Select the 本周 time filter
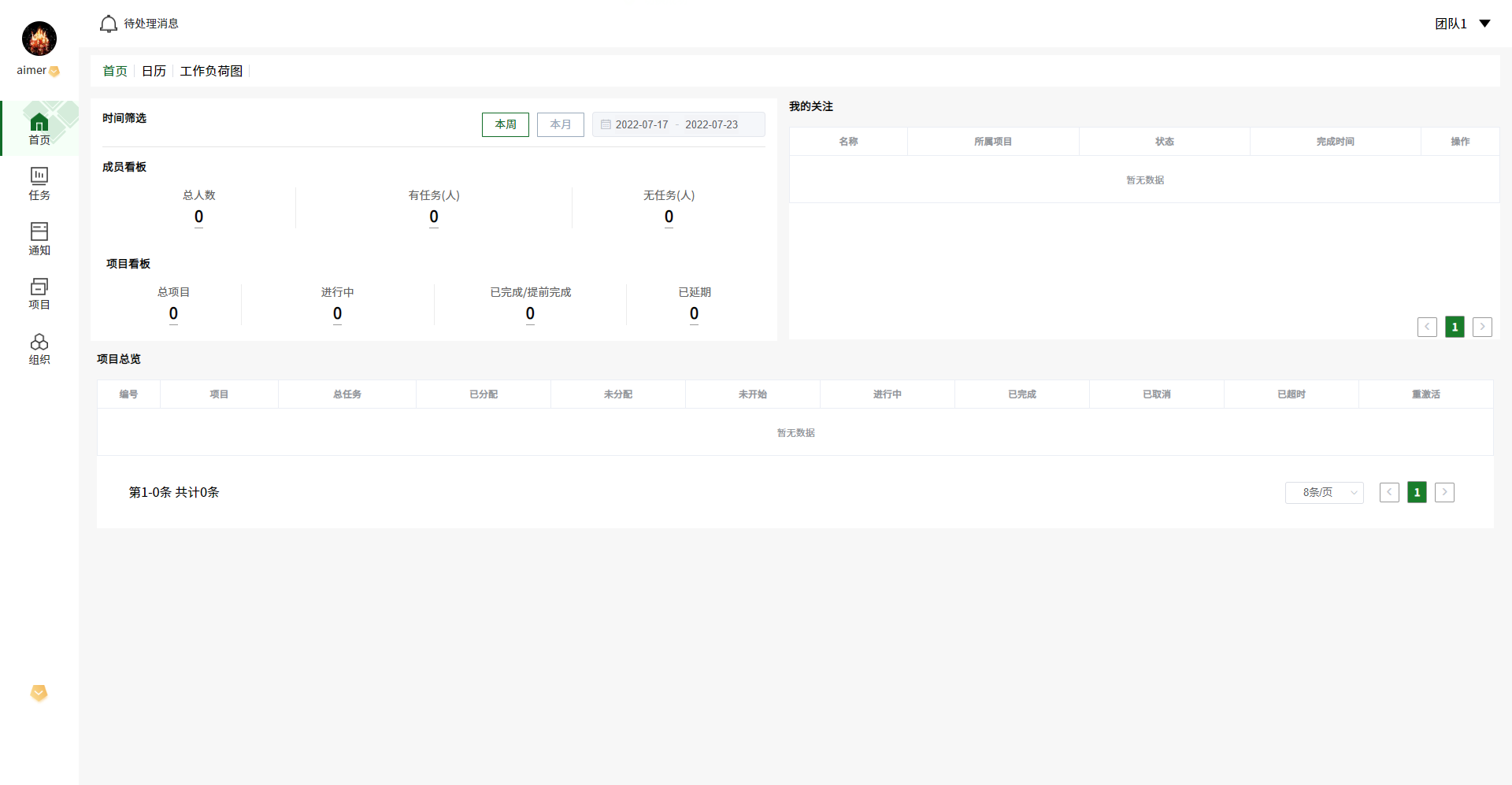1512x785 pixels. [506, 124]
